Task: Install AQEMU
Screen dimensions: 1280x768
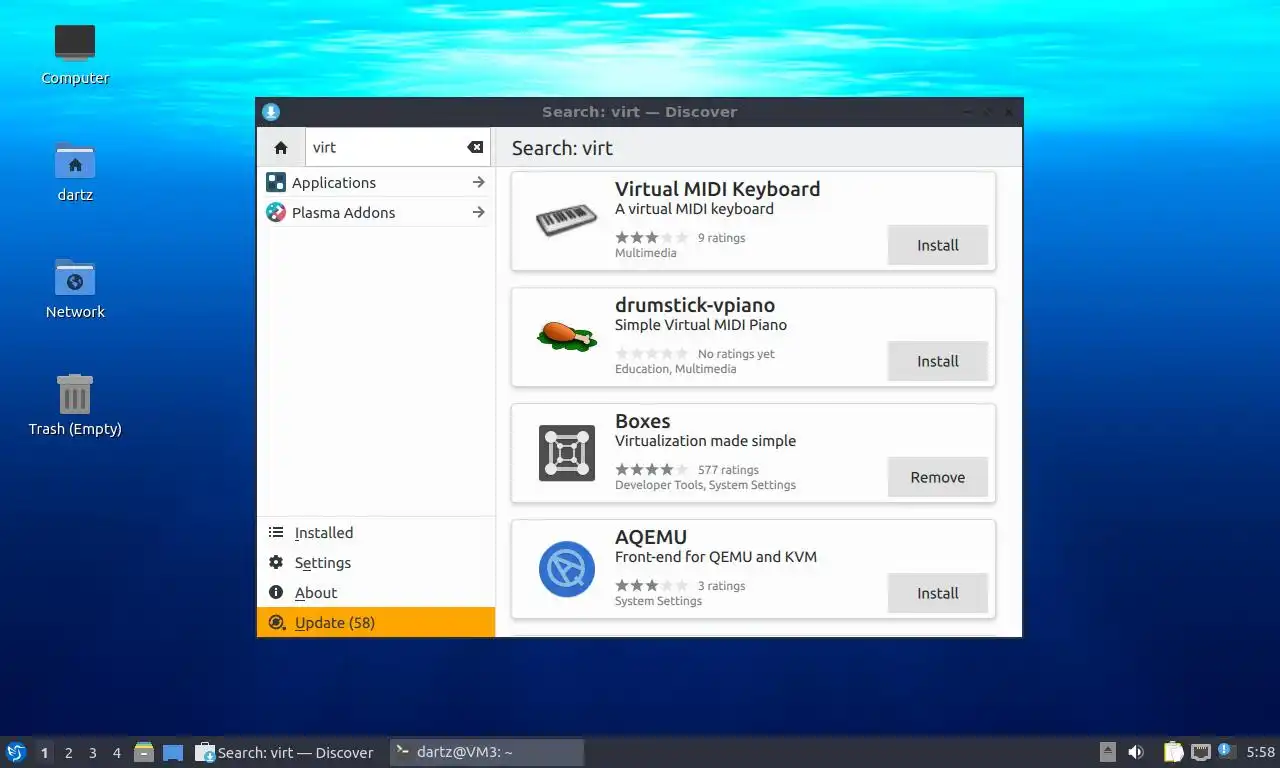Action: [x=938, y=593]
